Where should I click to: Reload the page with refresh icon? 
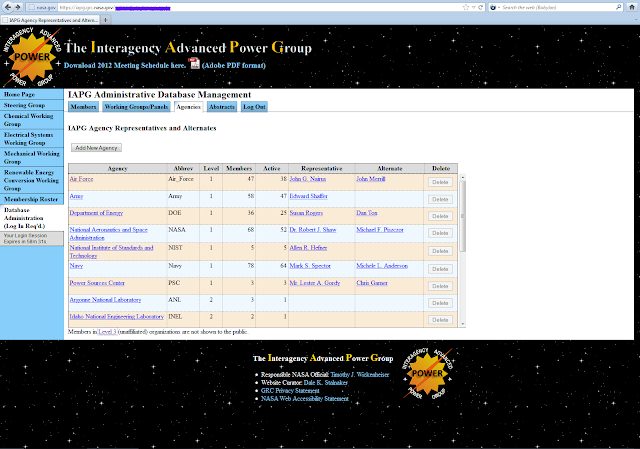tap(481, 7)
